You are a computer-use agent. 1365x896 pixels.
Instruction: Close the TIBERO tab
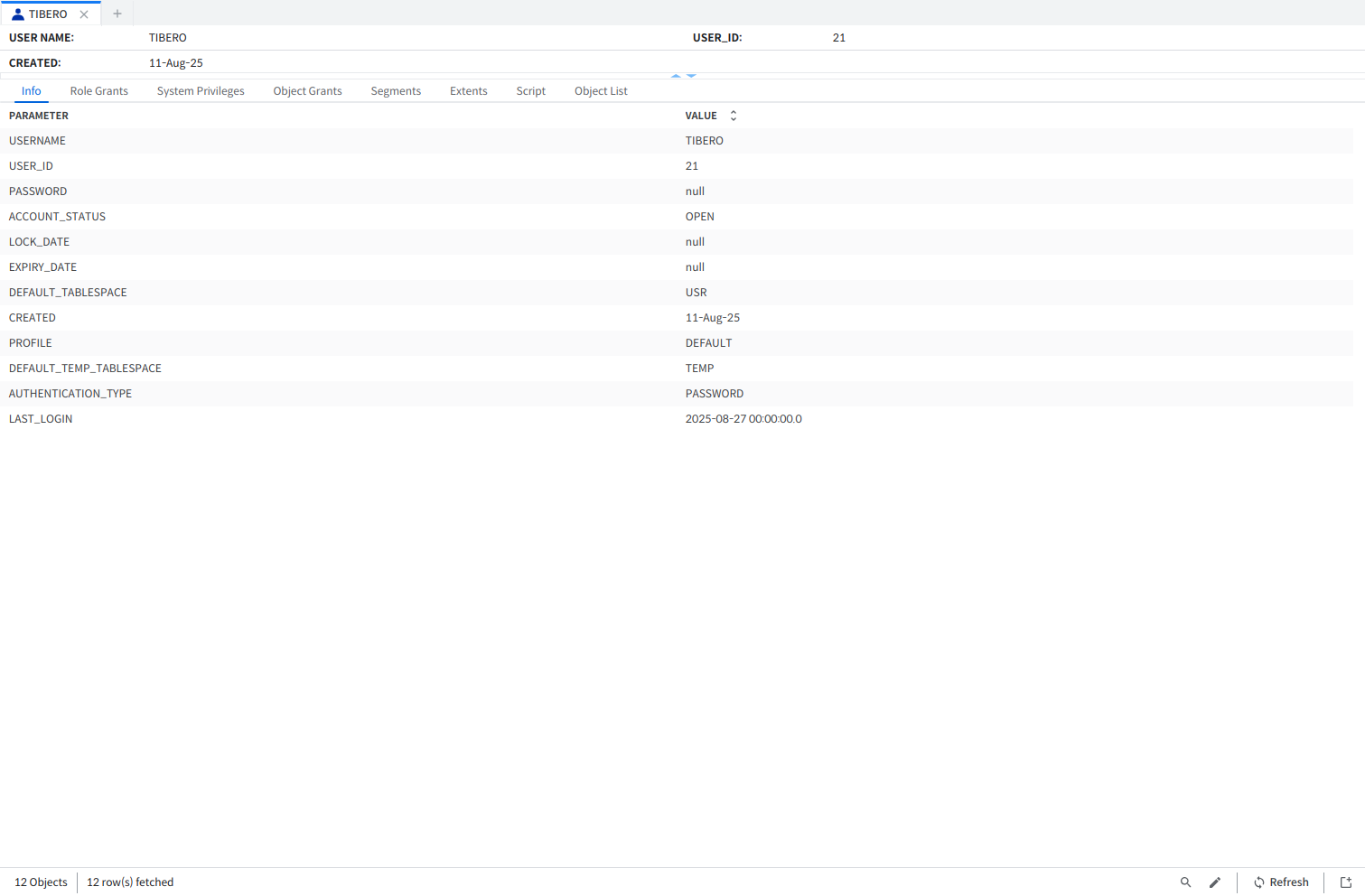(x=84, y=14)
